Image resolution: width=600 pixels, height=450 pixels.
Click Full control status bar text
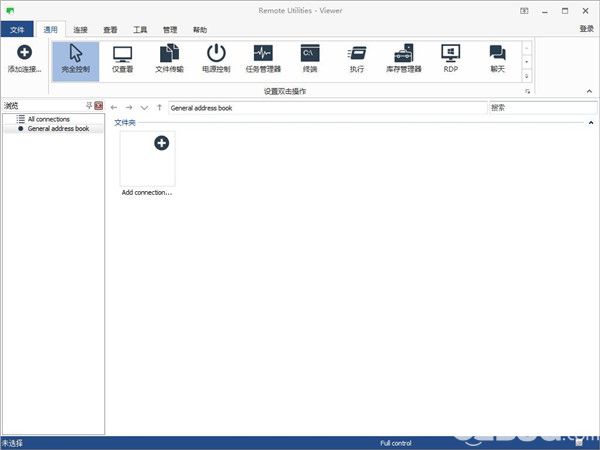tap(396, 443)
